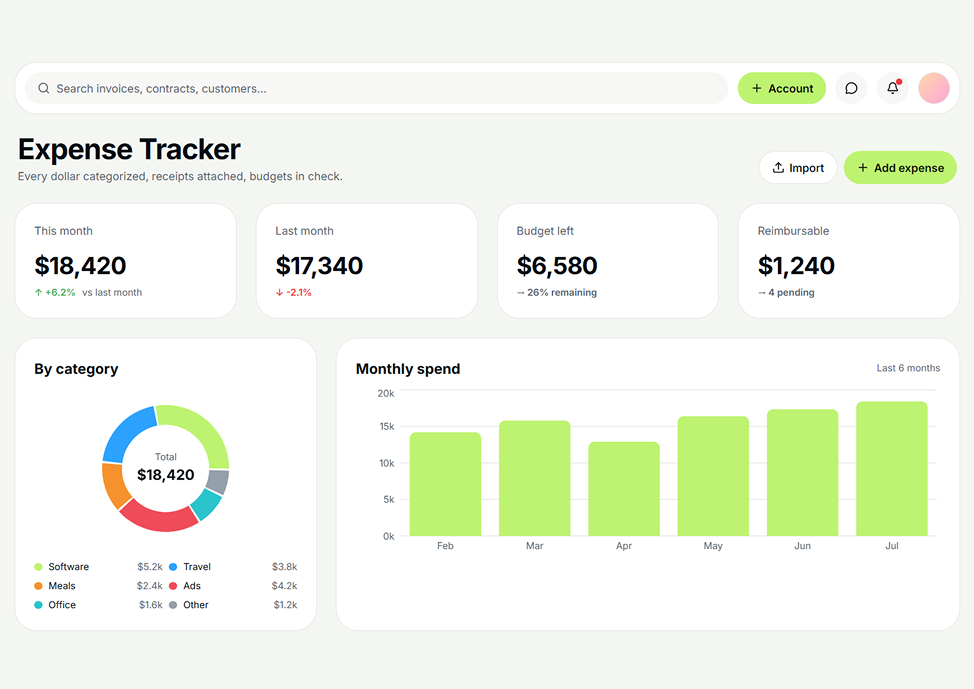Viewport: 974px width, 689px height.
Task: Select the Other legend label
Action: (x=196, y=605)
